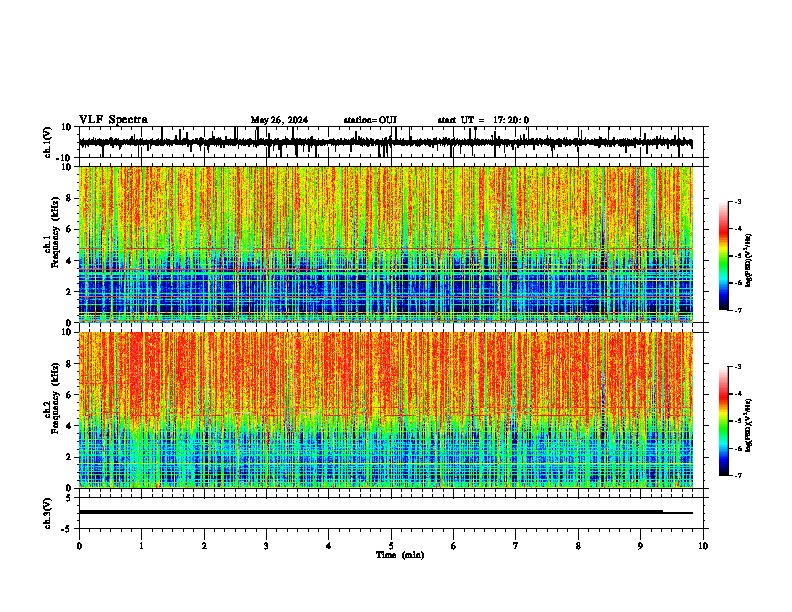792x612 pixels.
Task: Click the '6' kHz tick on ch.1 spectrogram
Action: (70, 230)
